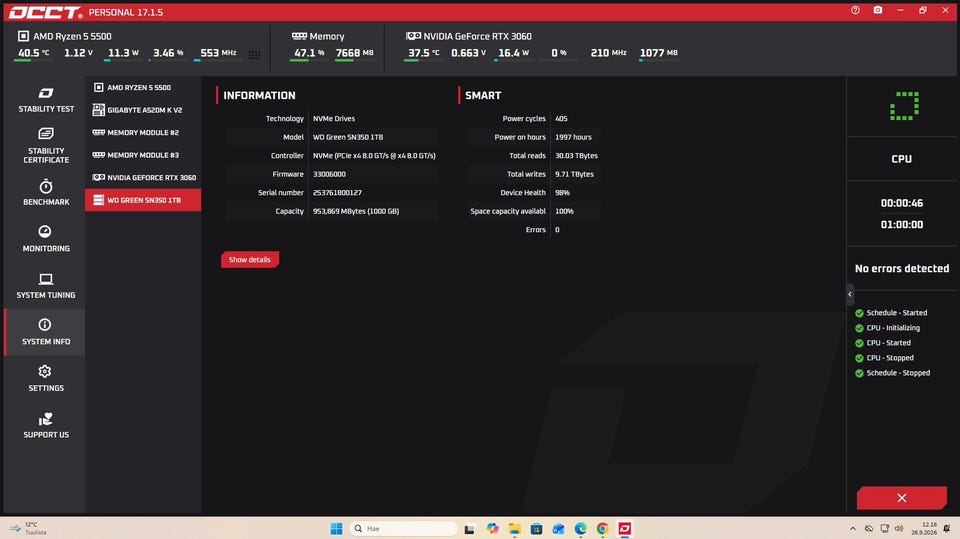Click the model value WD Green SN350 1TB
960x539 pixels.
coord(348,137)
